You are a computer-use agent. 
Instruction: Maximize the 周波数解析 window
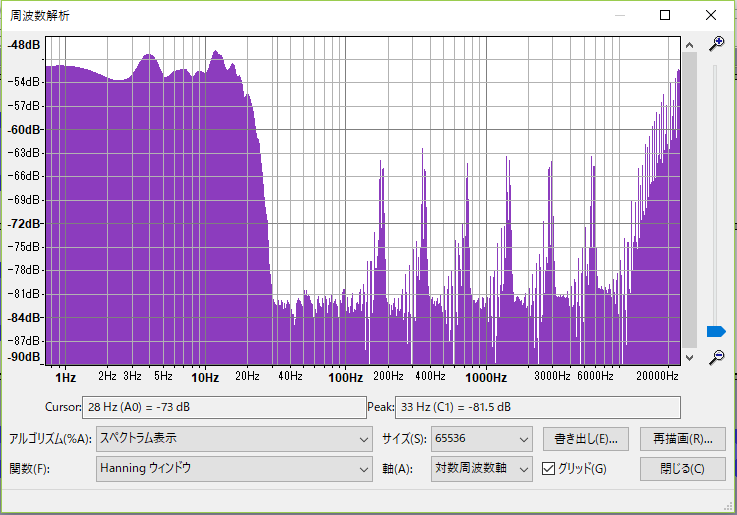tap(665, 15)
